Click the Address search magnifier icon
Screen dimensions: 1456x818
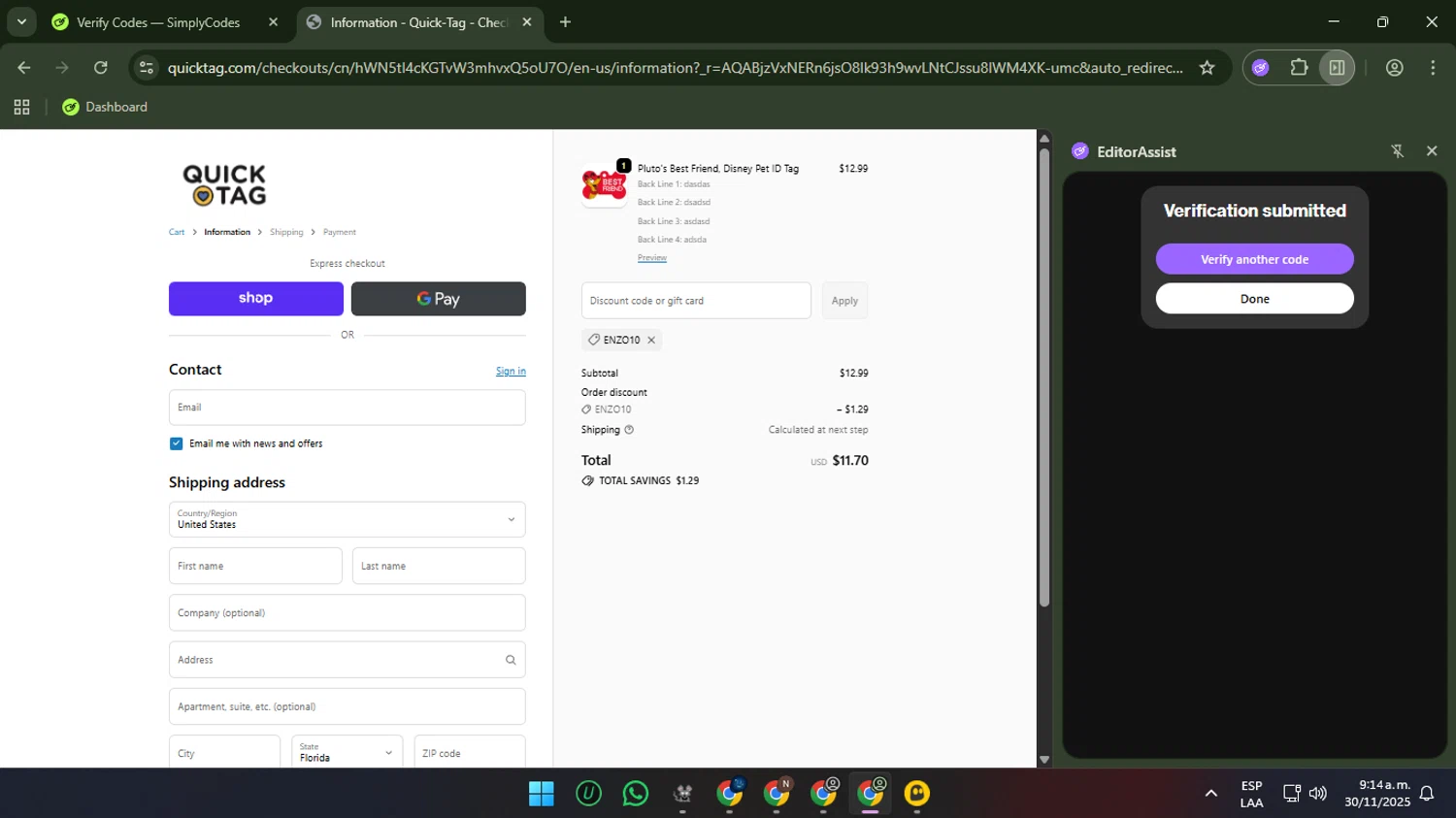click(x=511, y=660)
